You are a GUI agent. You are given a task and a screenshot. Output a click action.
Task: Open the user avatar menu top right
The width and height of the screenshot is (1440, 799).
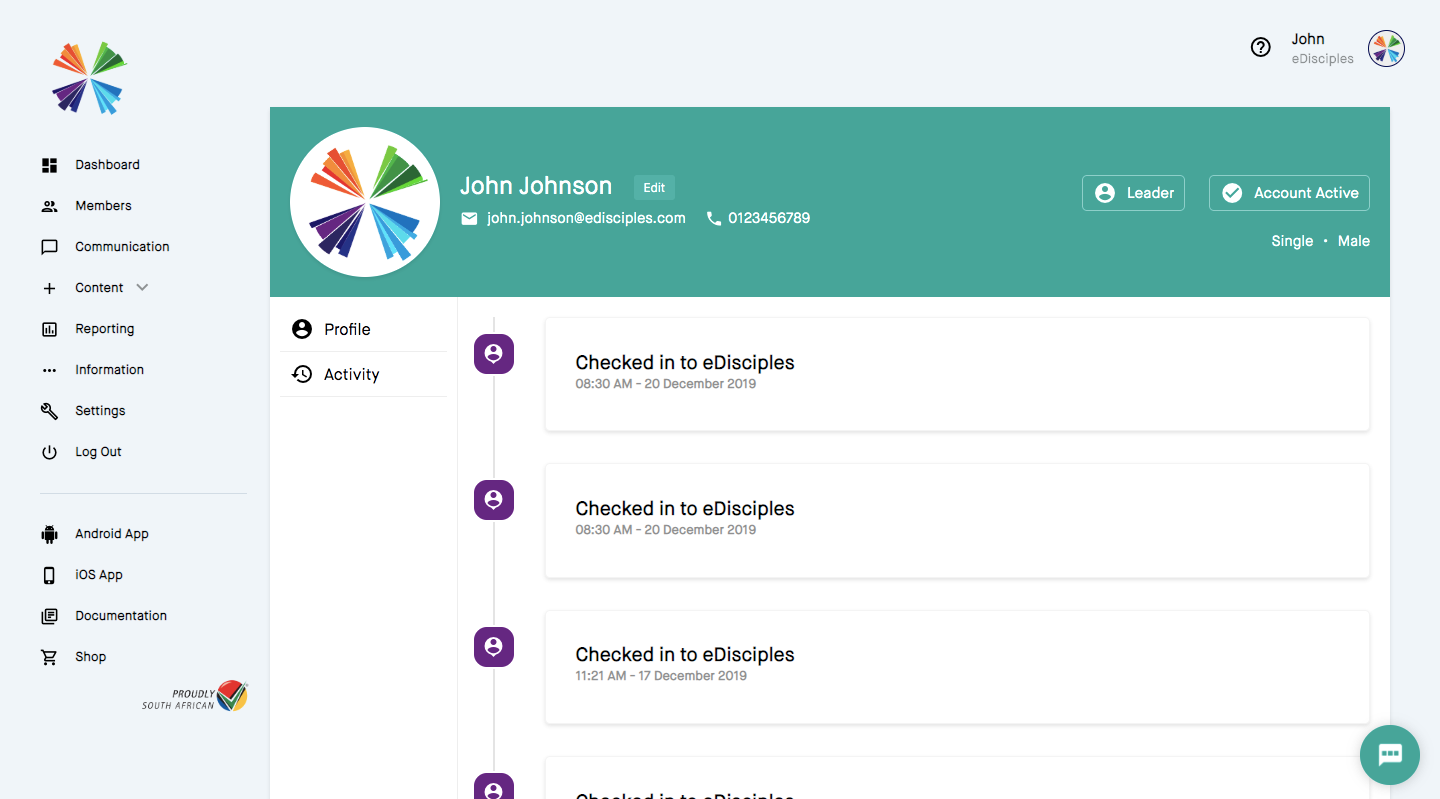point(1386,48)
